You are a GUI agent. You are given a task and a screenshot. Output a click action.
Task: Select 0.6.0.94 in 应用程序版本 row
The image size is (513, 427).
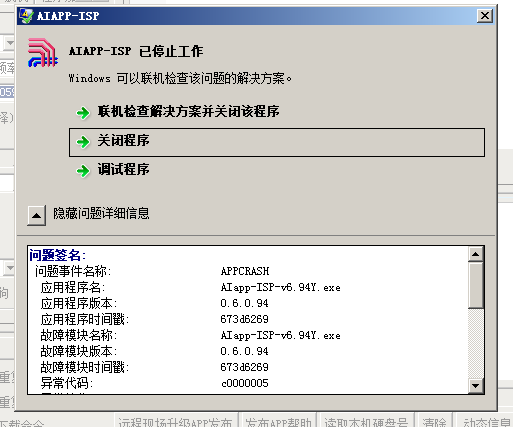[x=244, y=303]
